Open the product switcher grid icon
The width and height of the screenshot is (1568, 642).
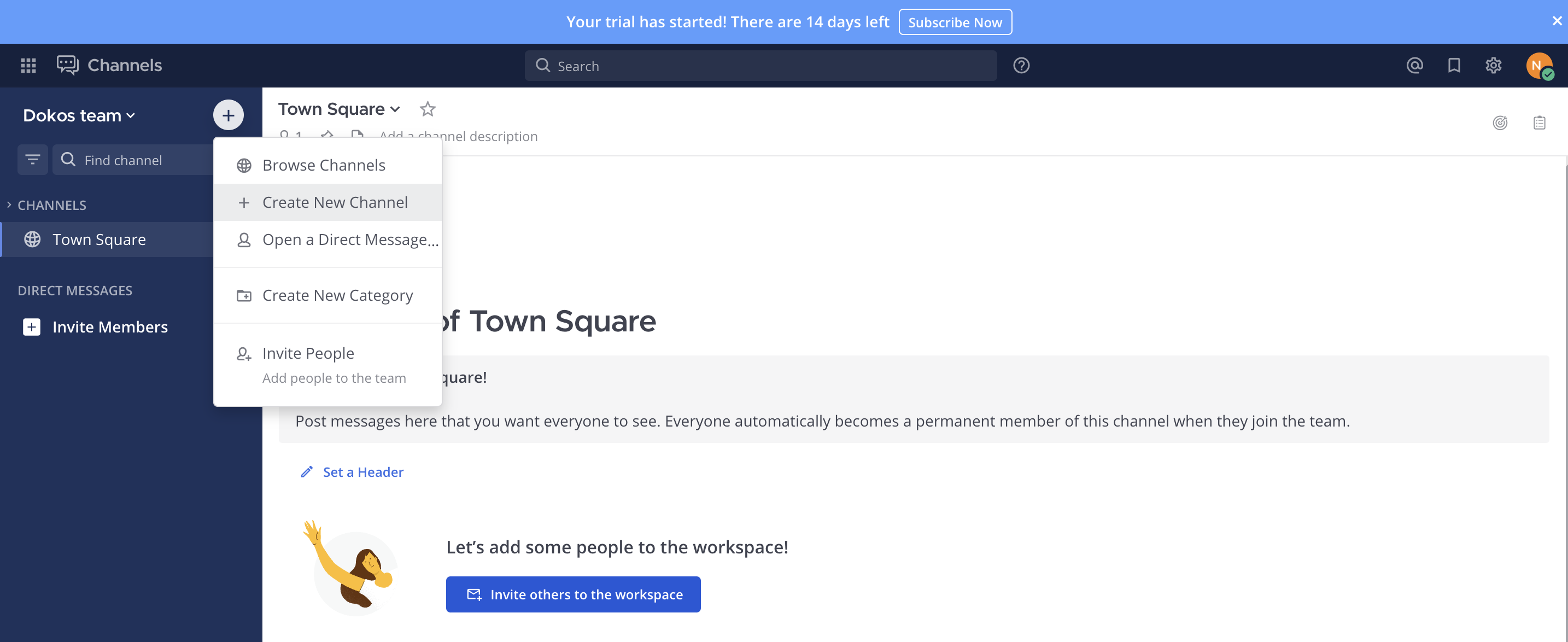(28, 65)
